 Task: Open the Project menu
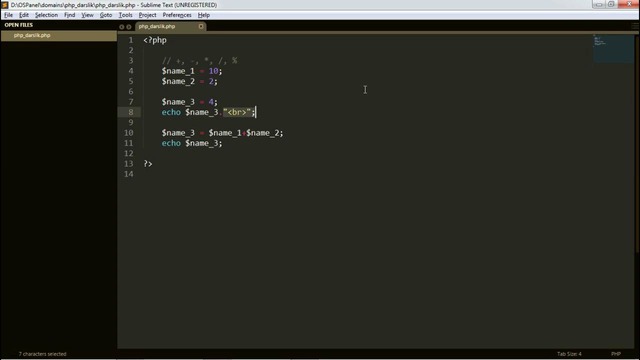pos(147,15)
